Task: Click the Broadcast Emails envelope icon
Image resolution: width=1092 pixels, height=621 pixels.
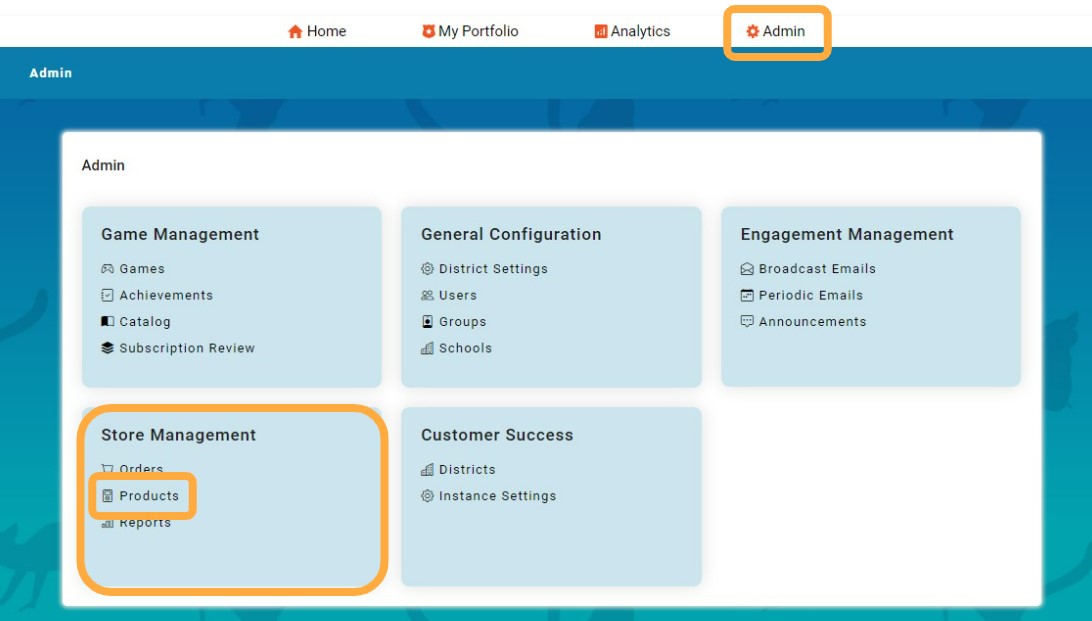Action: tap(747, 269)
